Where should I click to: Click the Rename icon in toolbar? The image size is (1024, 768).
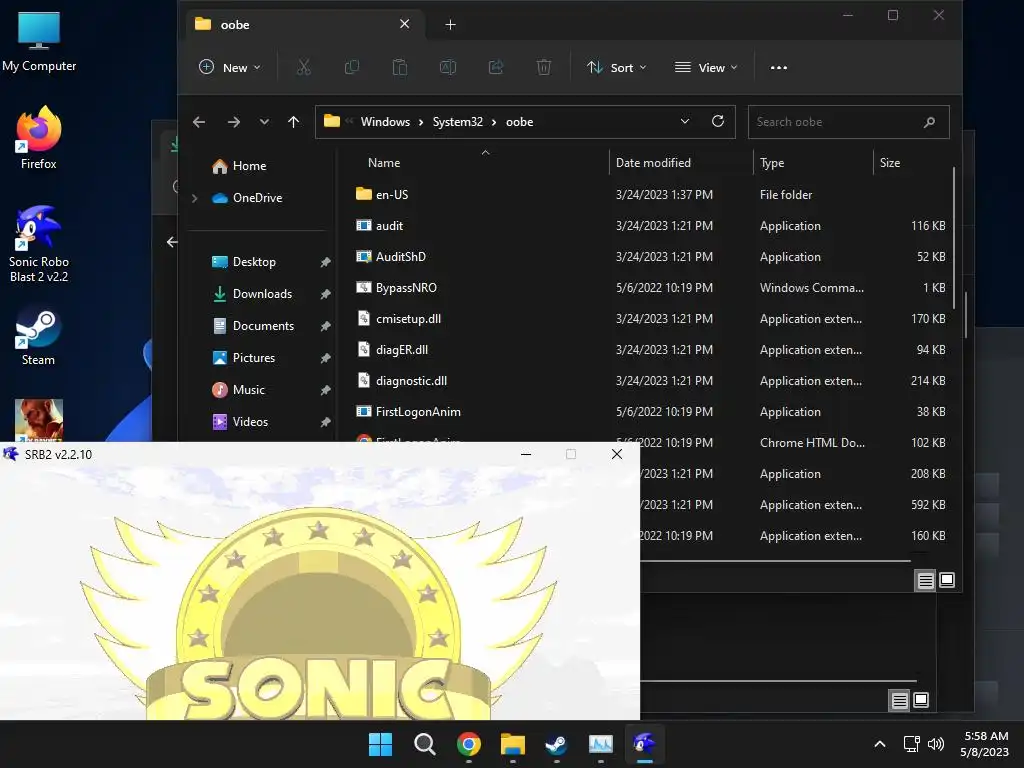pyautogui.click(x=448, y=67)
